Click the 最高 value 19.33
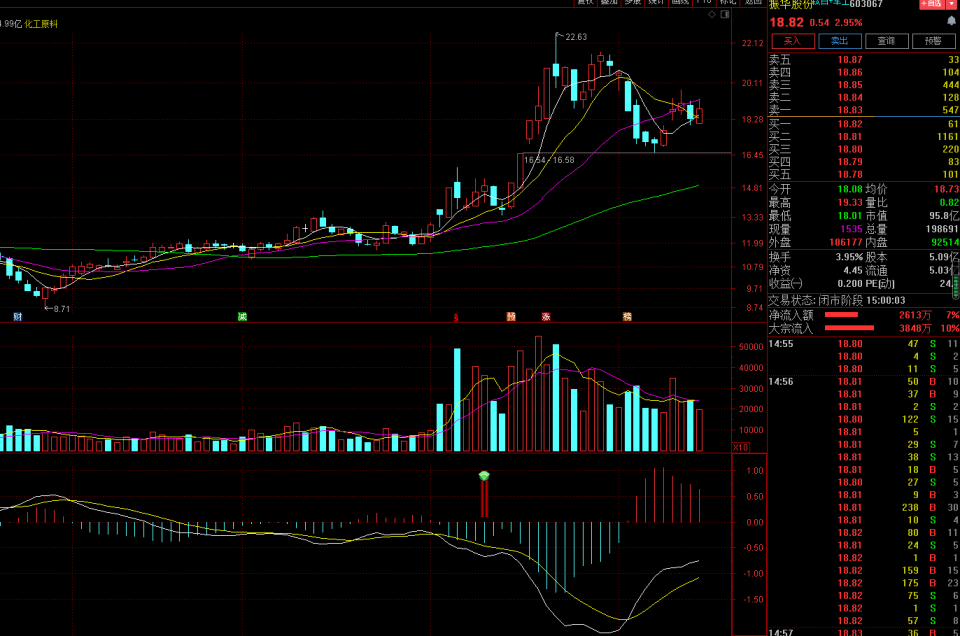Image resolution: width=960 pixels, height=636 pixels. pos(850,203)
